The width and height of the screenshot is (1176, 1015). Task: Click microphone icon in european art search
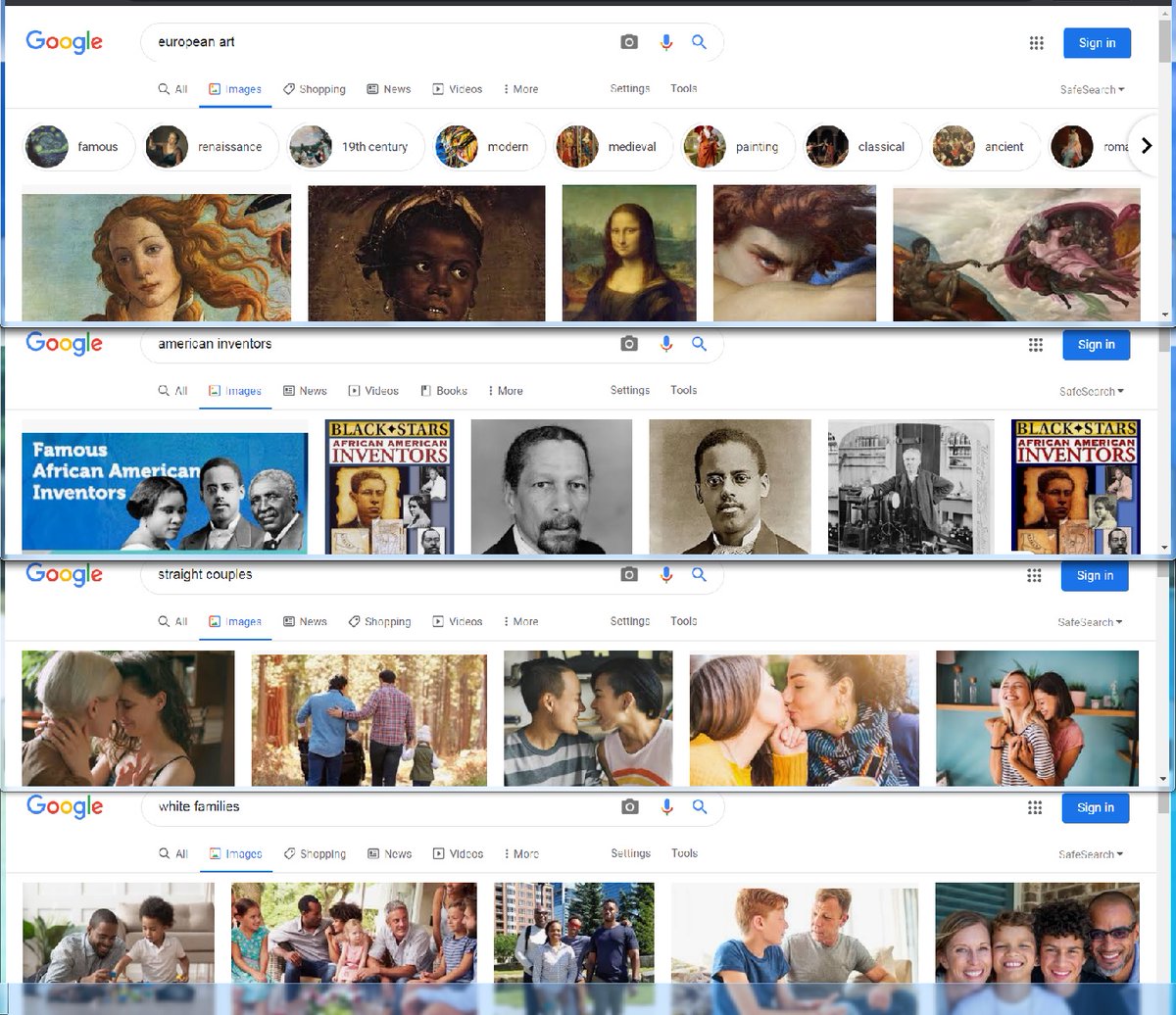[x=666, y=42]
